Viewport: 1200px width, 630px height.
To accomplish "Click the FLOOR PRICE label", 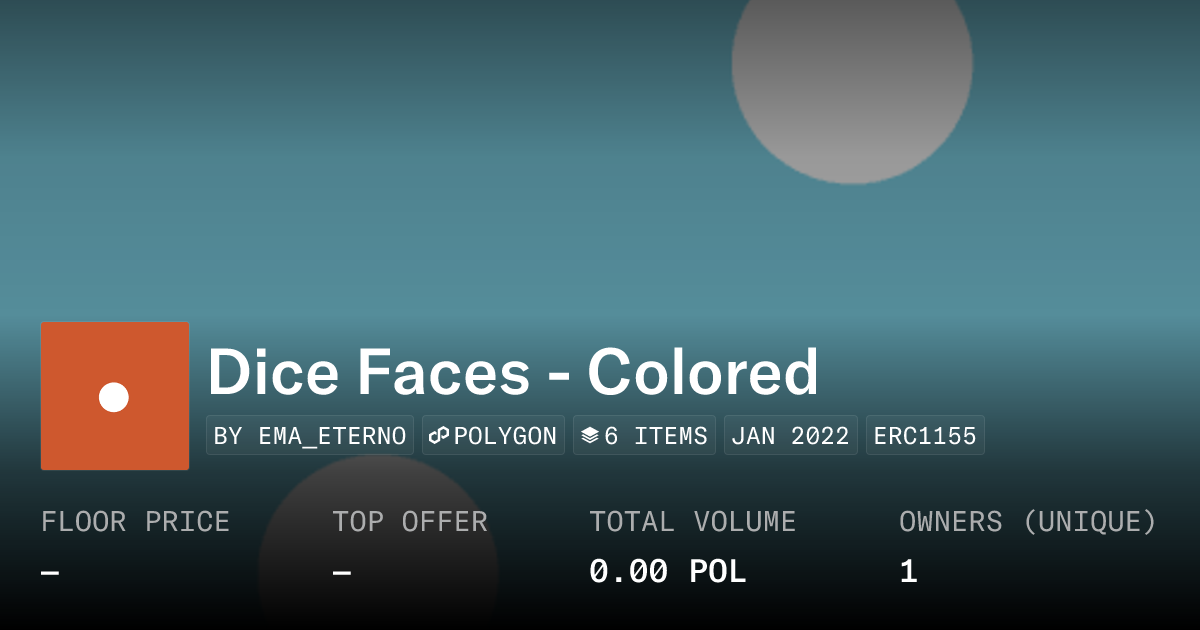I will pyautogui.click(x=135, y=522).
